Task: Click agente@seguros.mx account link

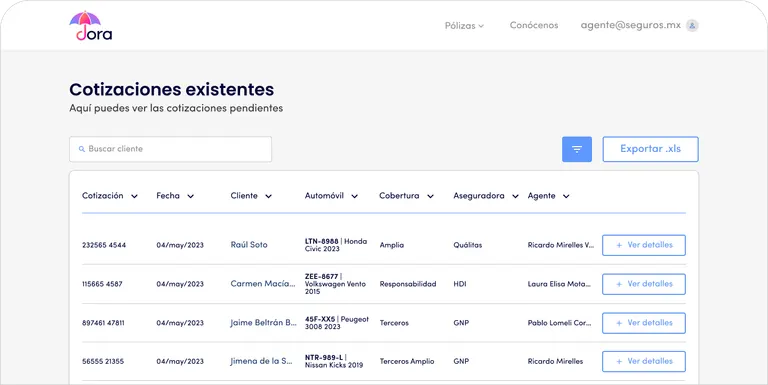Action: (631, 25)
